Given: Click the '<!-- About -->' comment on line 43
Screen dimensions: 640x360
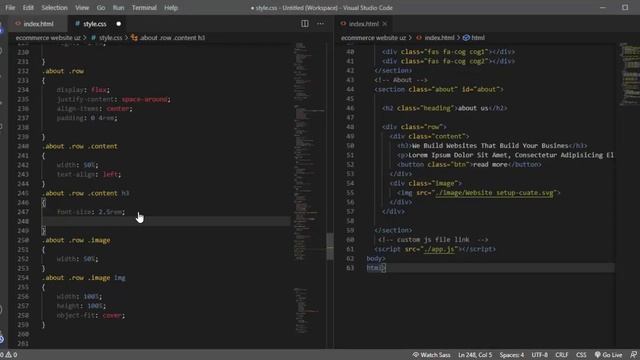Looking at the screenshot, I should click(401, 80).
